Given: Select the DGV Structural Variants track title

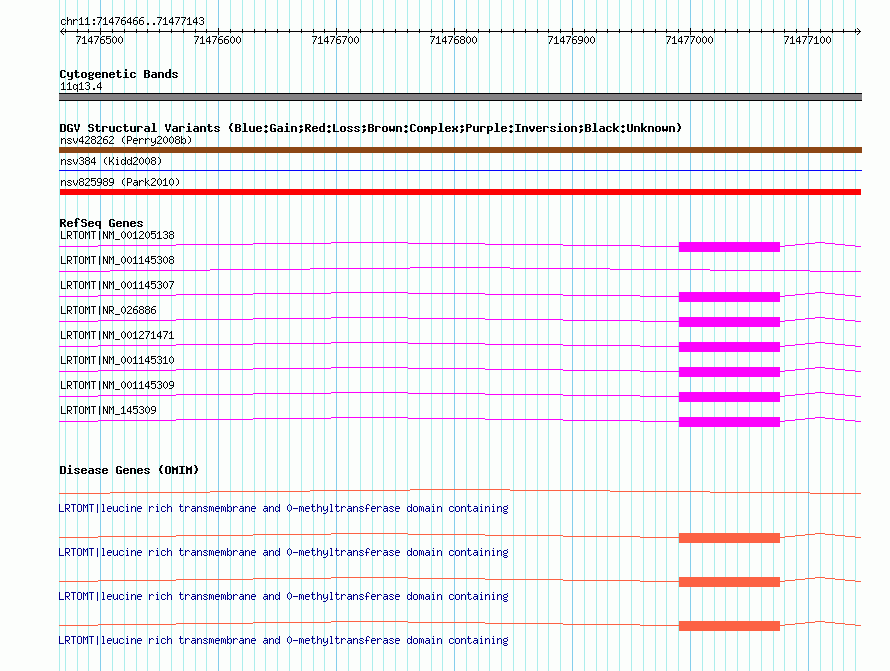Looking at the screenshot, I should click(371, 128).
